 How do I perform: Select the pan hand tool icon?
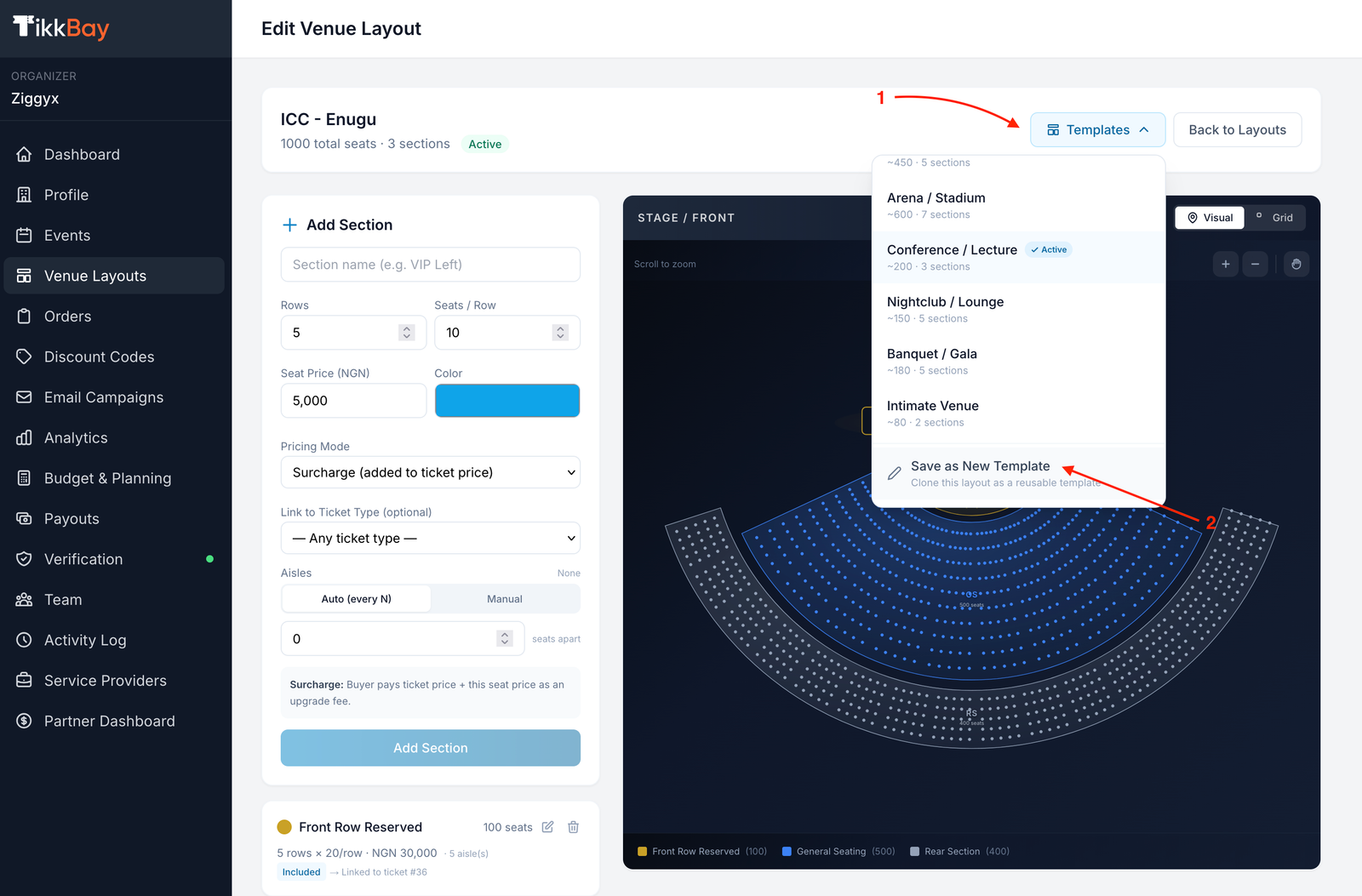click(1296, 265)
